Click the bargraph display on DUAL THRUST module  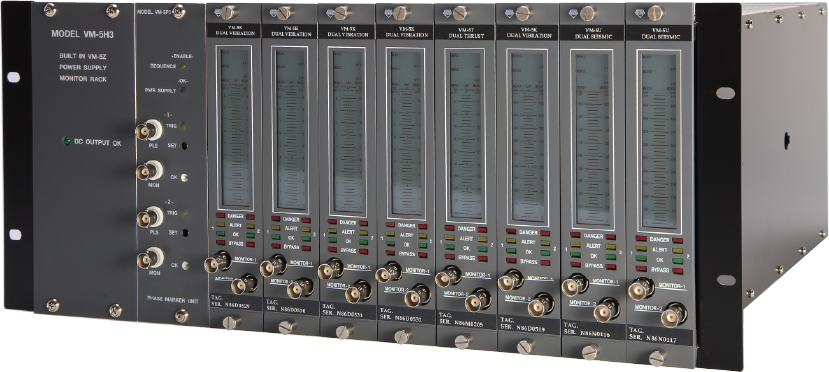[465, 136]
